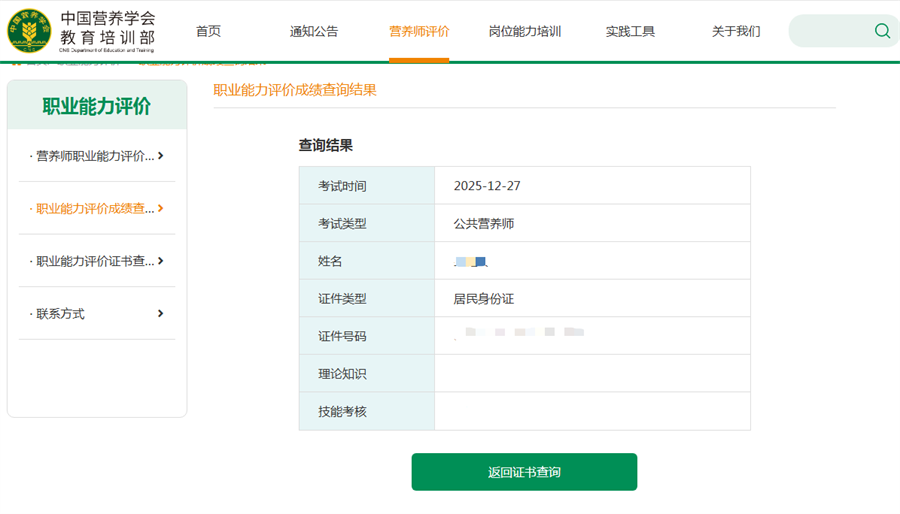Go to the 首页 nav item
Screen dimensions: 900x514
[208, 31]
